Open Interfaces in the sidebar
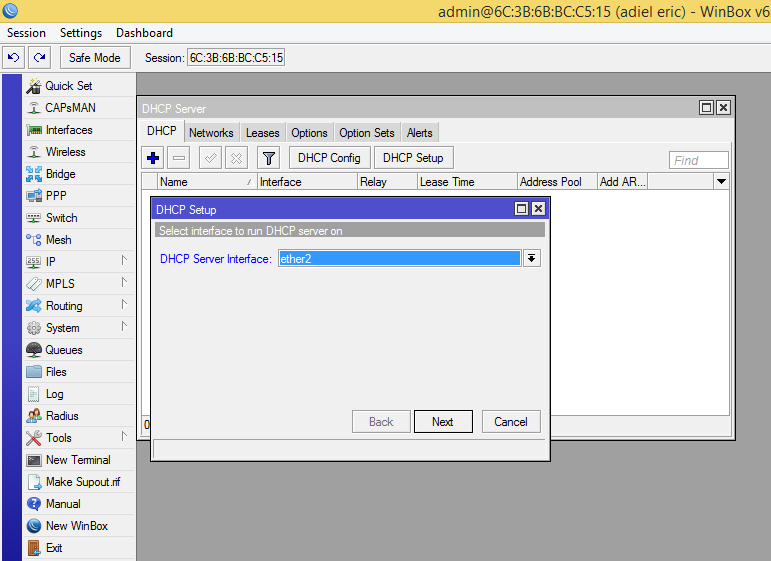The width and height of the screenshot is (771, 561). click(79, 130)
